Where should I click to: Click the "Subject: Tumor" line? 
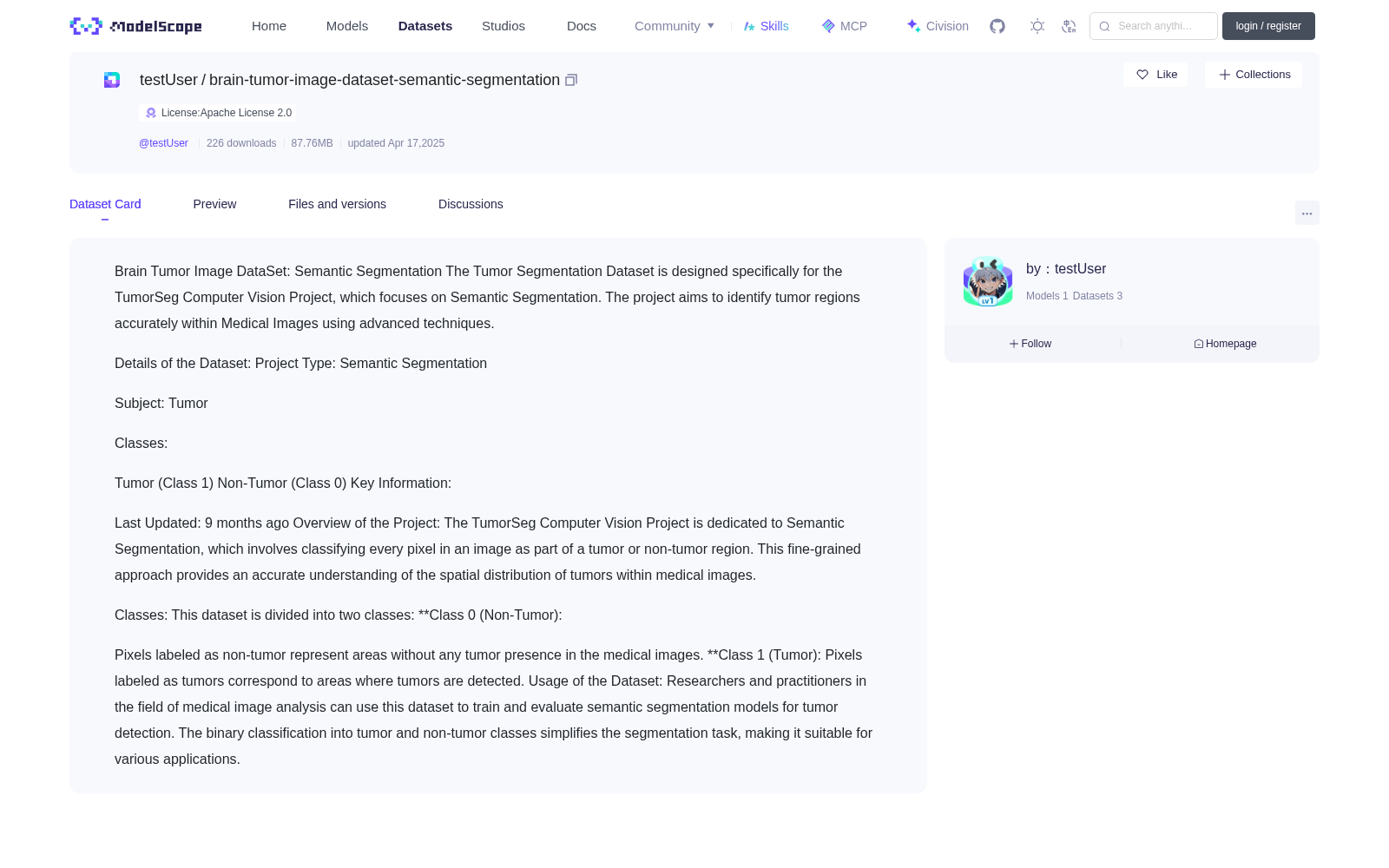click(x=161, y=404)
